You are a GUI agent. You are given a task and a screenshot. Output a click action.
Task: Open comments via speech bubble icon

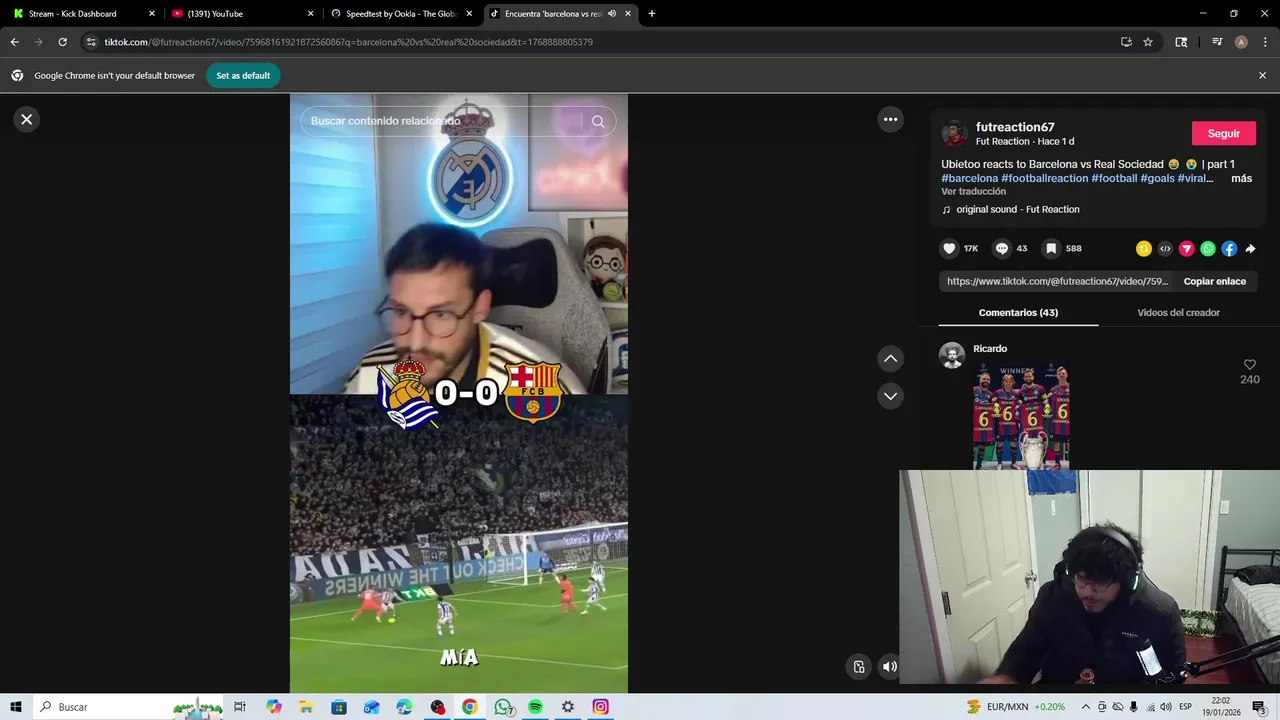point(1001,248)
